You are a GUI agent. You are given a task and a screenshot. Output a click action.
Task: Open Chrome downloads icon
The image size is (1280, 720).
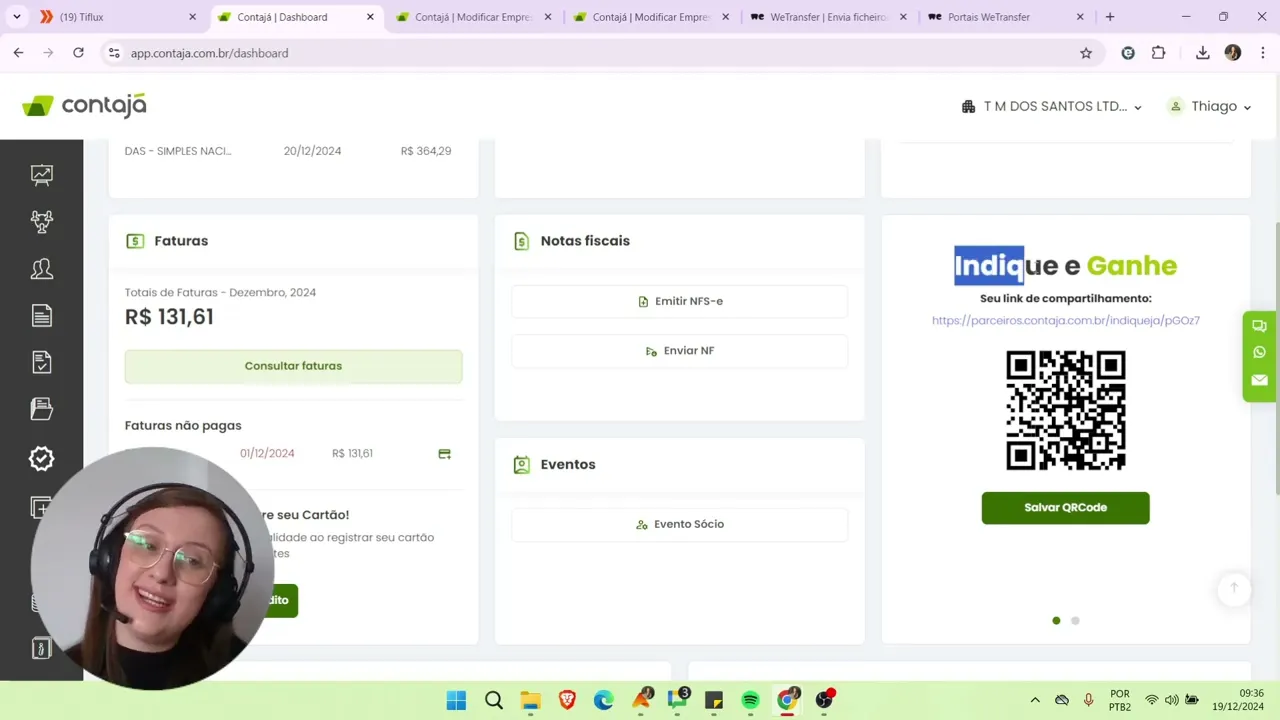click(1202, 53)
